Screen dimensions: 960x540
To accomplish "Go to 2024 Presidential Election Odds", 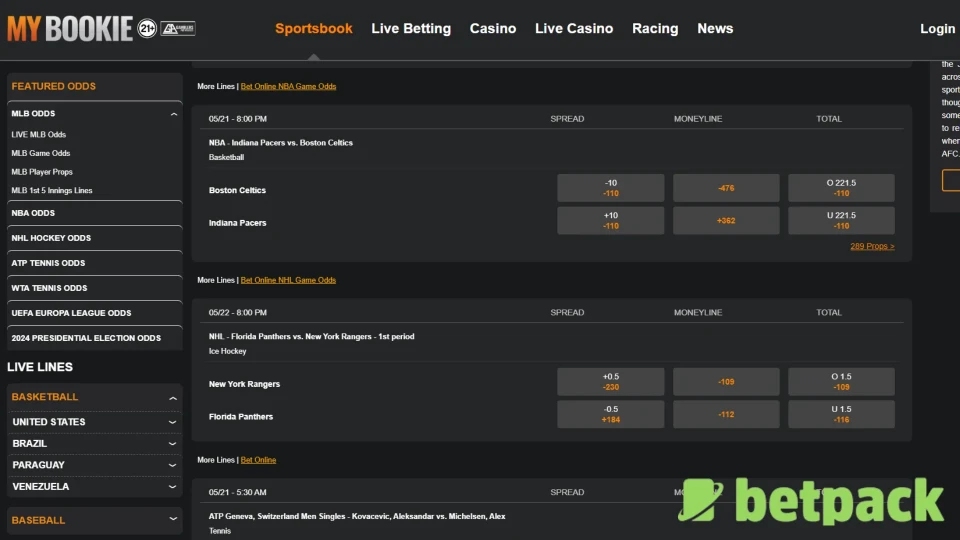I will click(x=86, y=338).
